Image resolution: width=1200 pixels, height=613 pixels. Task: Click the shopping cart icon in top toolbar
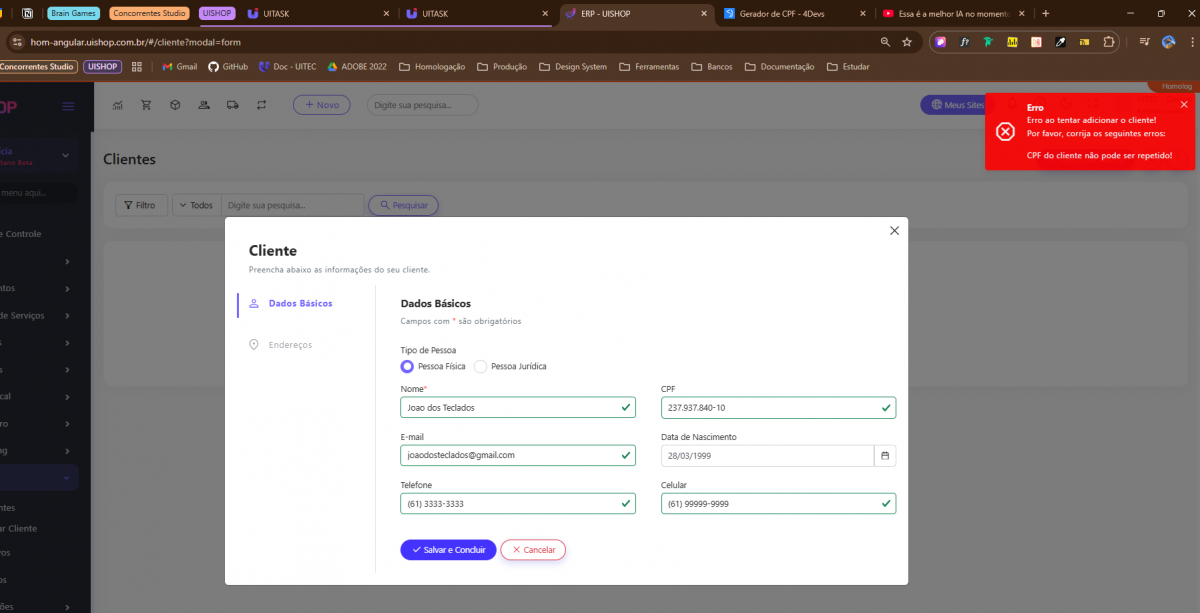[x=146, y=105]
